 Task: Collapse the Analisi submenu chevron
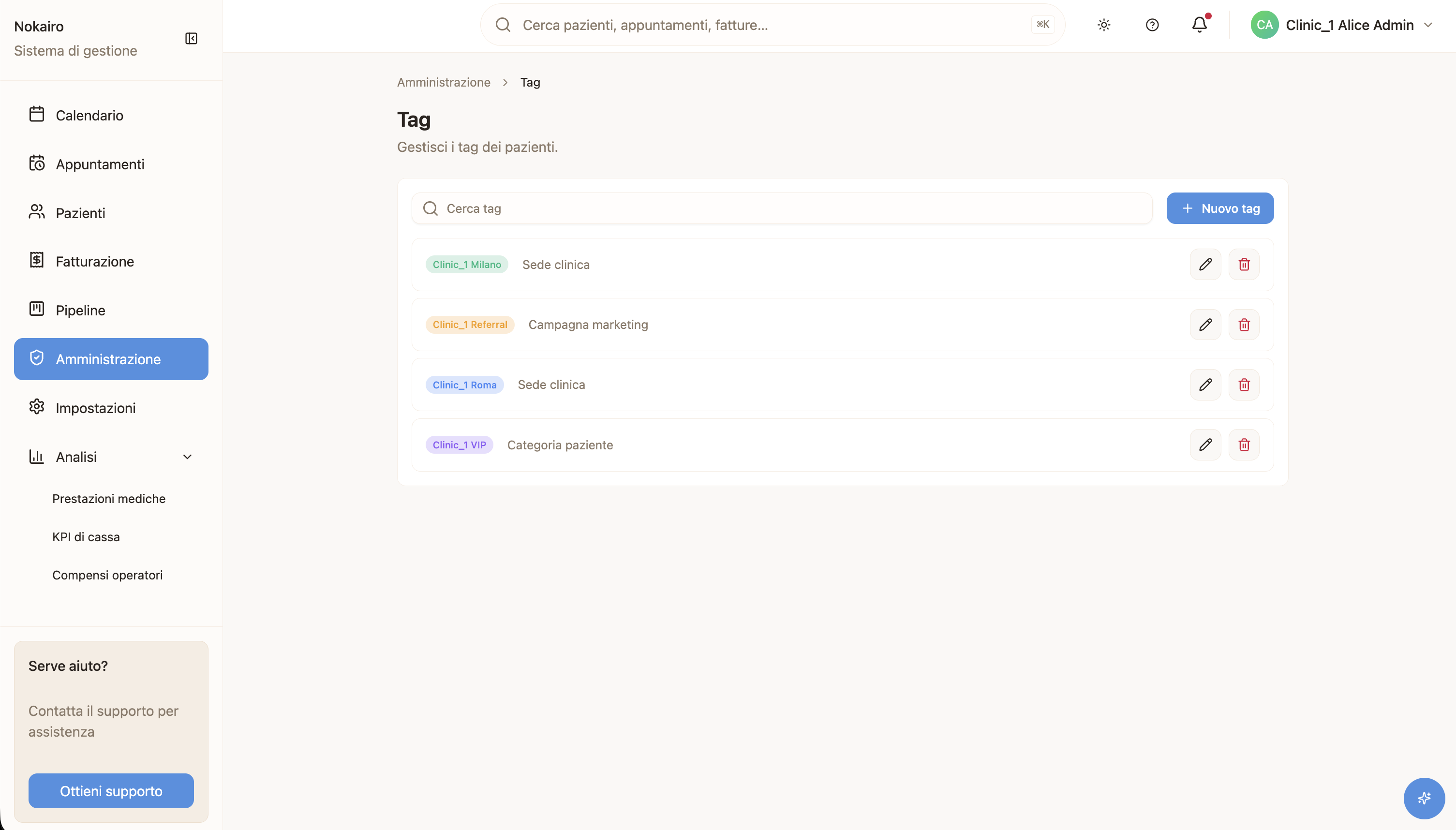coord(187,457)
